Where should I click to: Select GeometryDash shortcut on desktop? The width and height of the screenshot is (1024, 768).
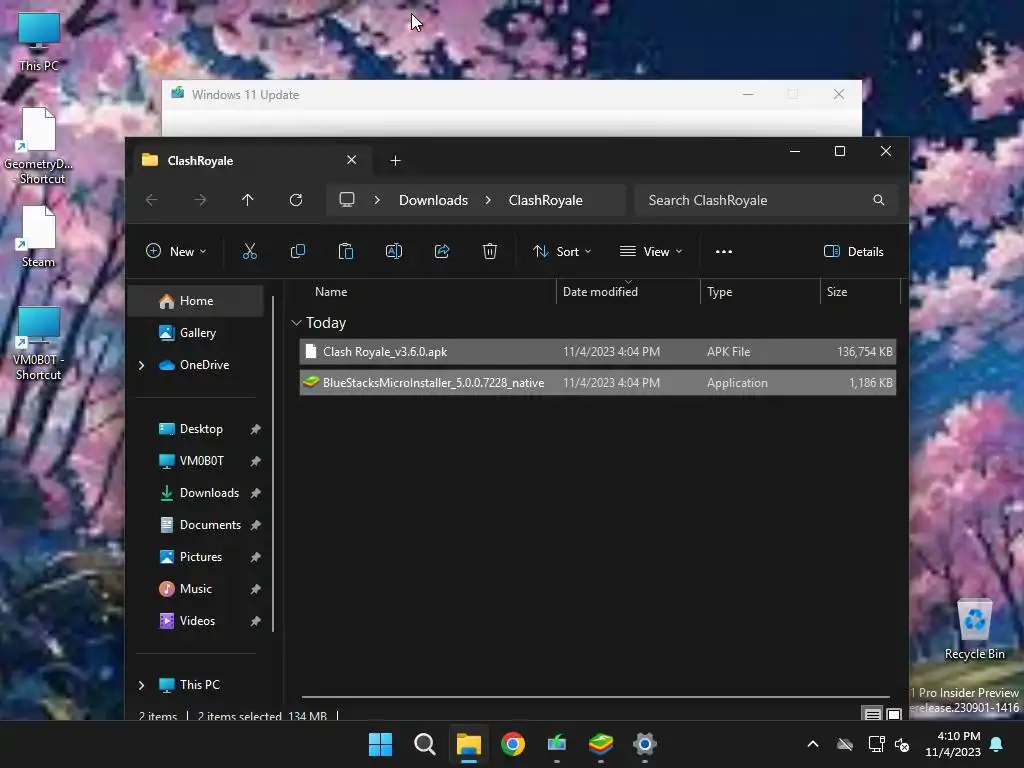click(39, 146)
